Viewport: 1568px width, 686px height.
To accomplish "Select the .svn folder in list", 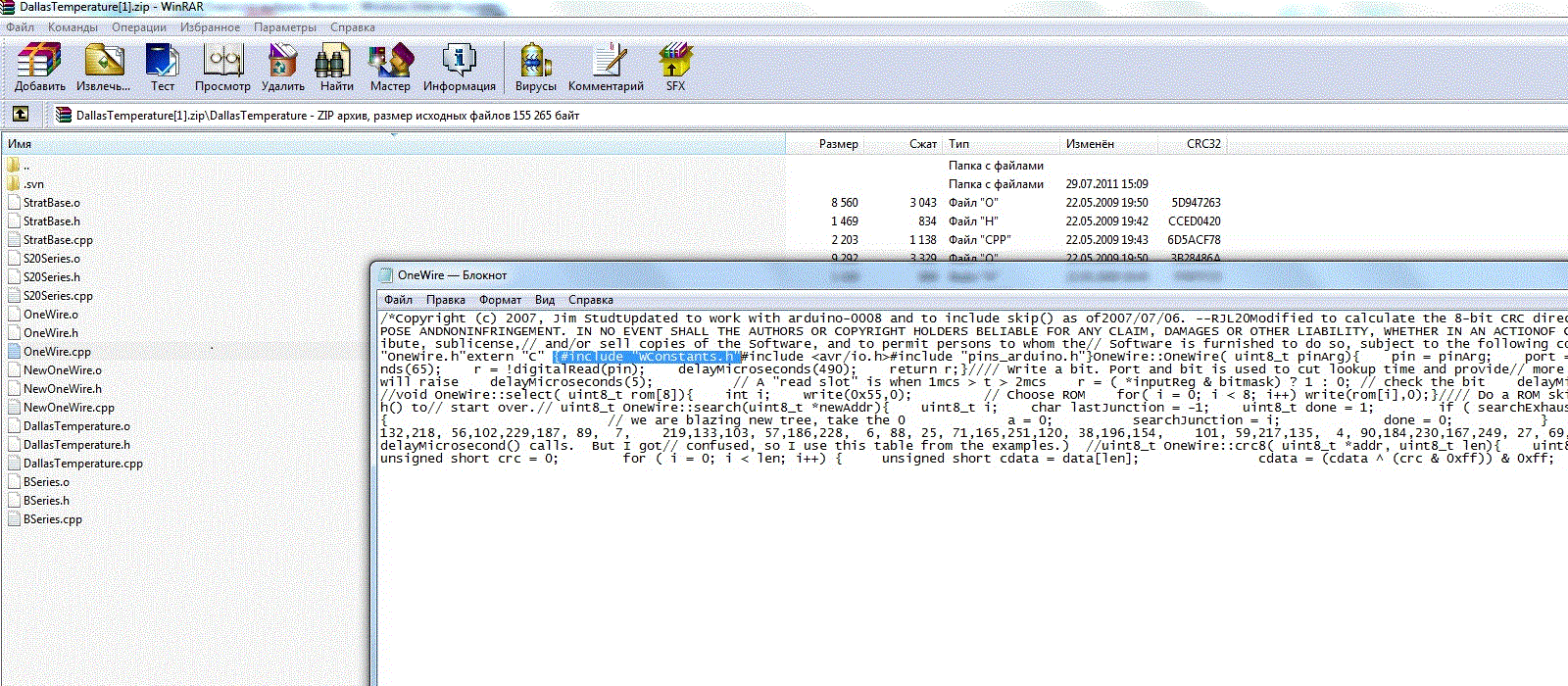I will 33,184.
